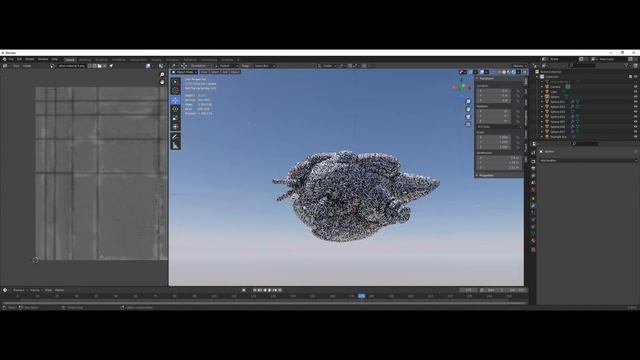Click the image editor pan hand icon
This screenshot has height=360, width=640.
162,82
